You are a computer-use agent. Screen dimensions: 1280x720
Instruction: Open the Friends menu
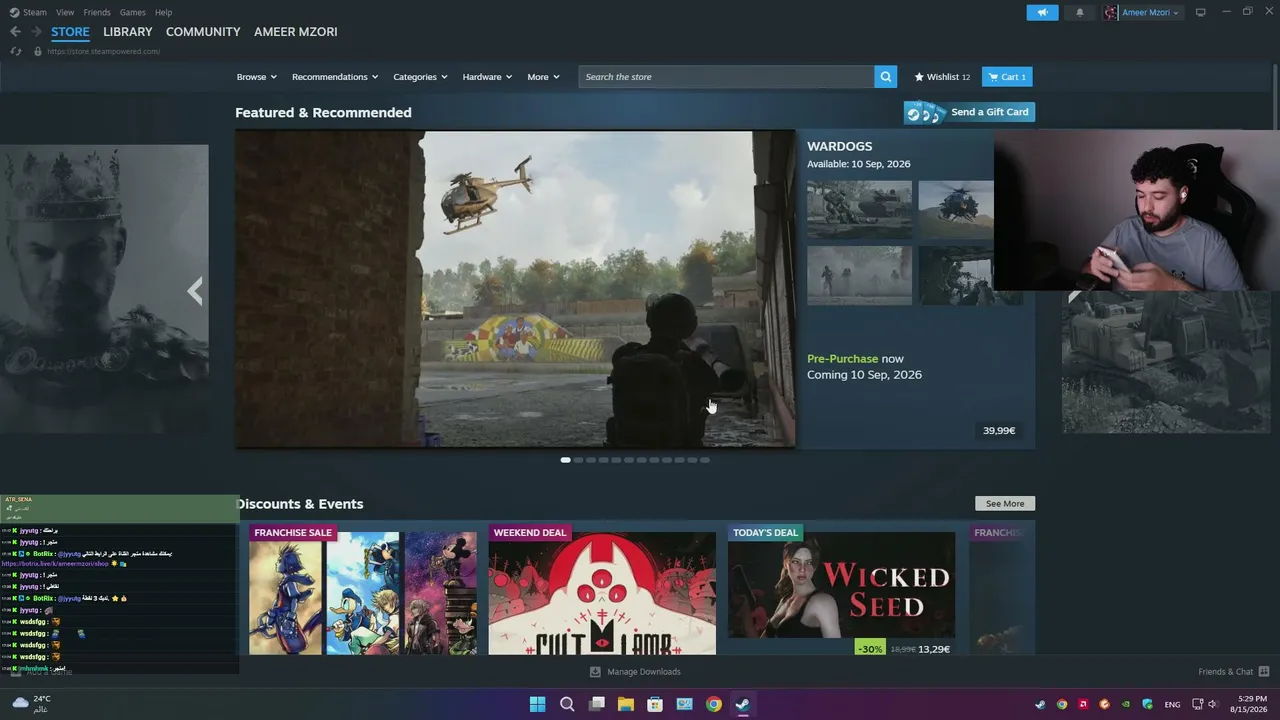pyautogui.click(x=97, y=12)
